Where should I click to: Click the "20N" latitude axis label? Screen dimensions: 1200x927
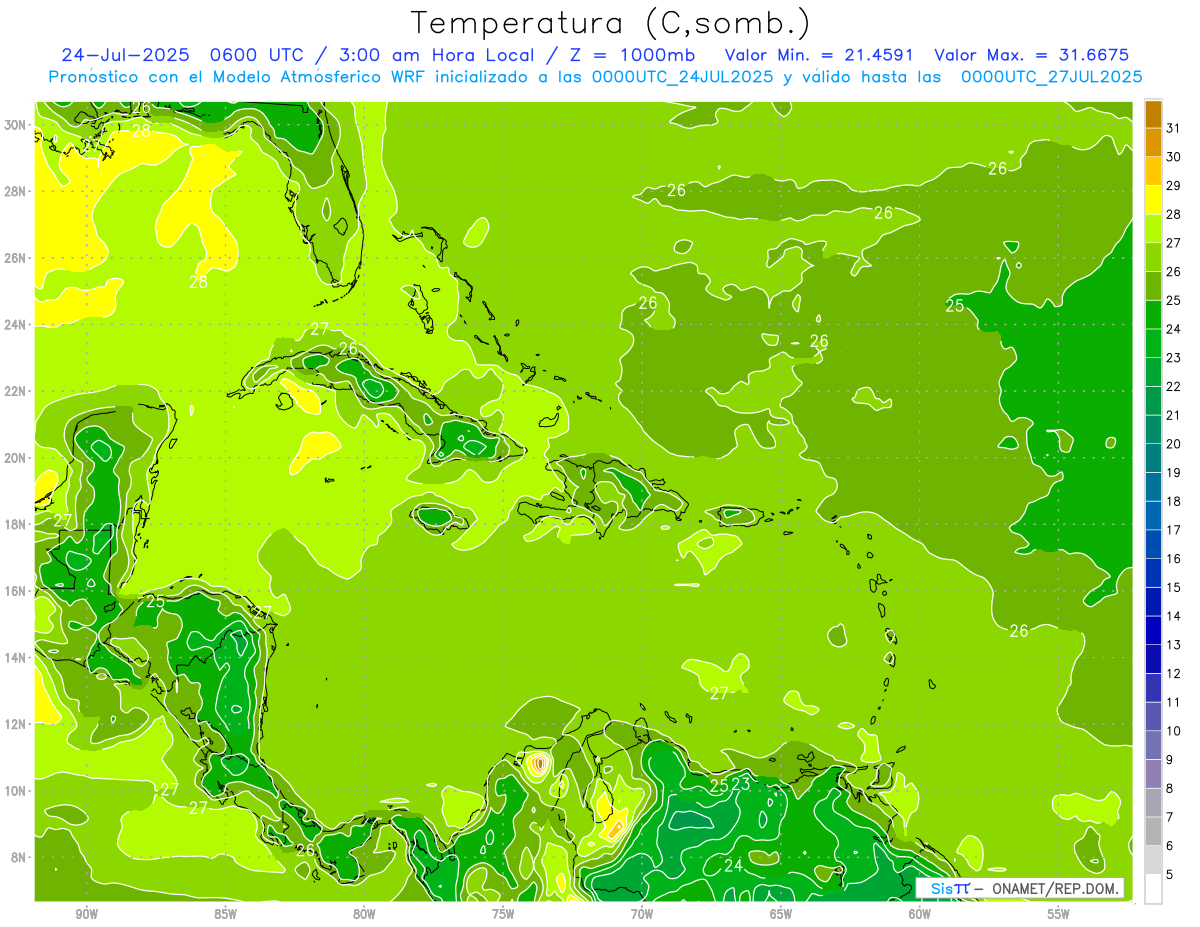16,458
